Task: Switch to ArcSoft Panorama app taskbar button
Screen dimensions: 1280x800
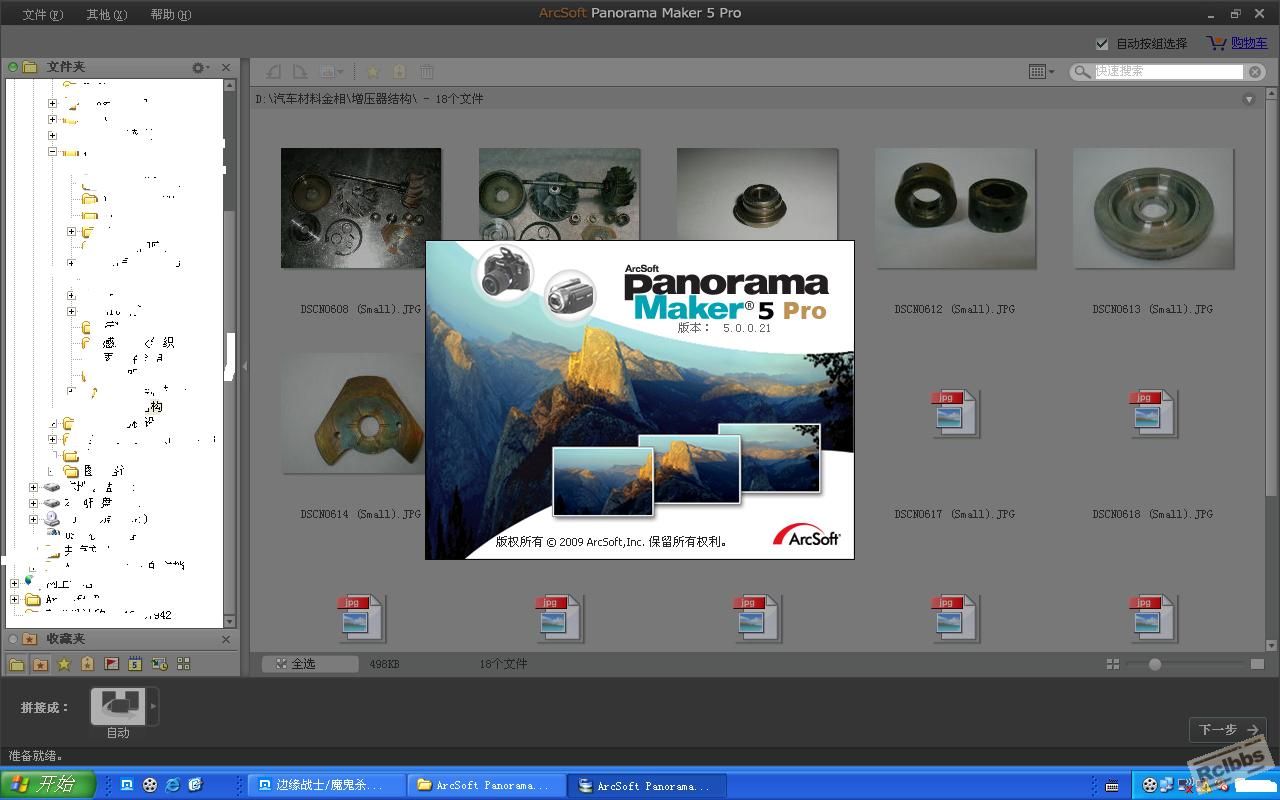Action: [x=647, y=786]
